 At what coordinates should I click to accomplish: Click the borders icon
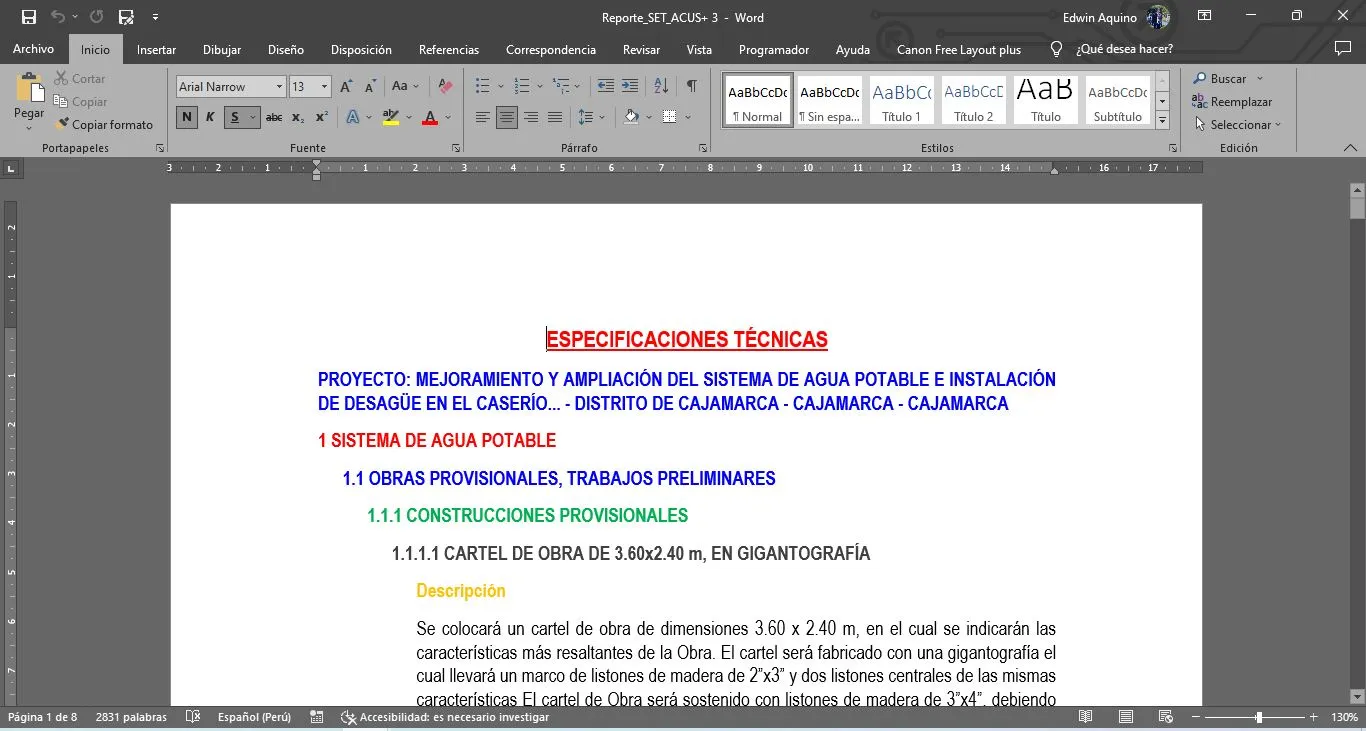(669, 117)
